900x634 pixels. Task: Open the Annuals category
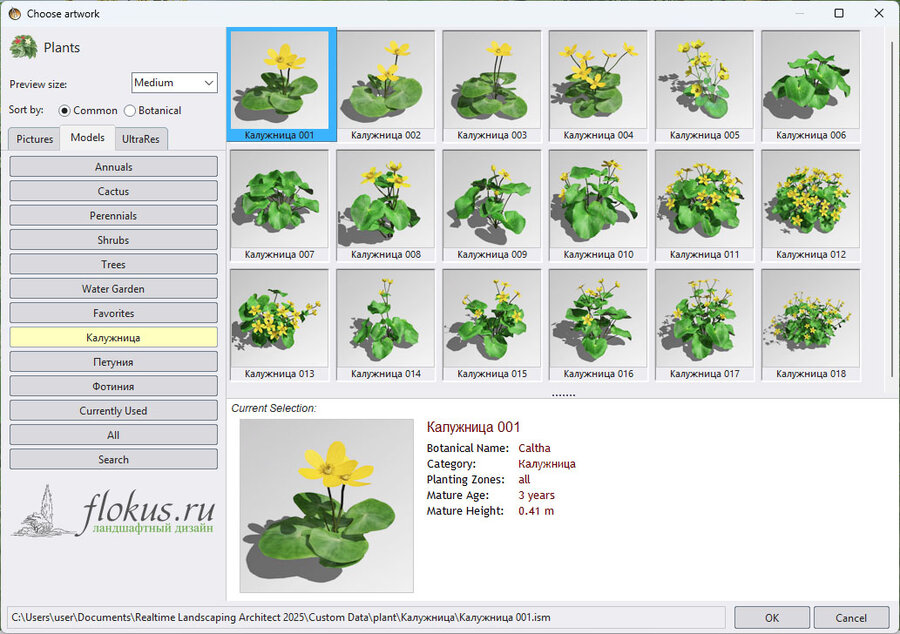114,167
